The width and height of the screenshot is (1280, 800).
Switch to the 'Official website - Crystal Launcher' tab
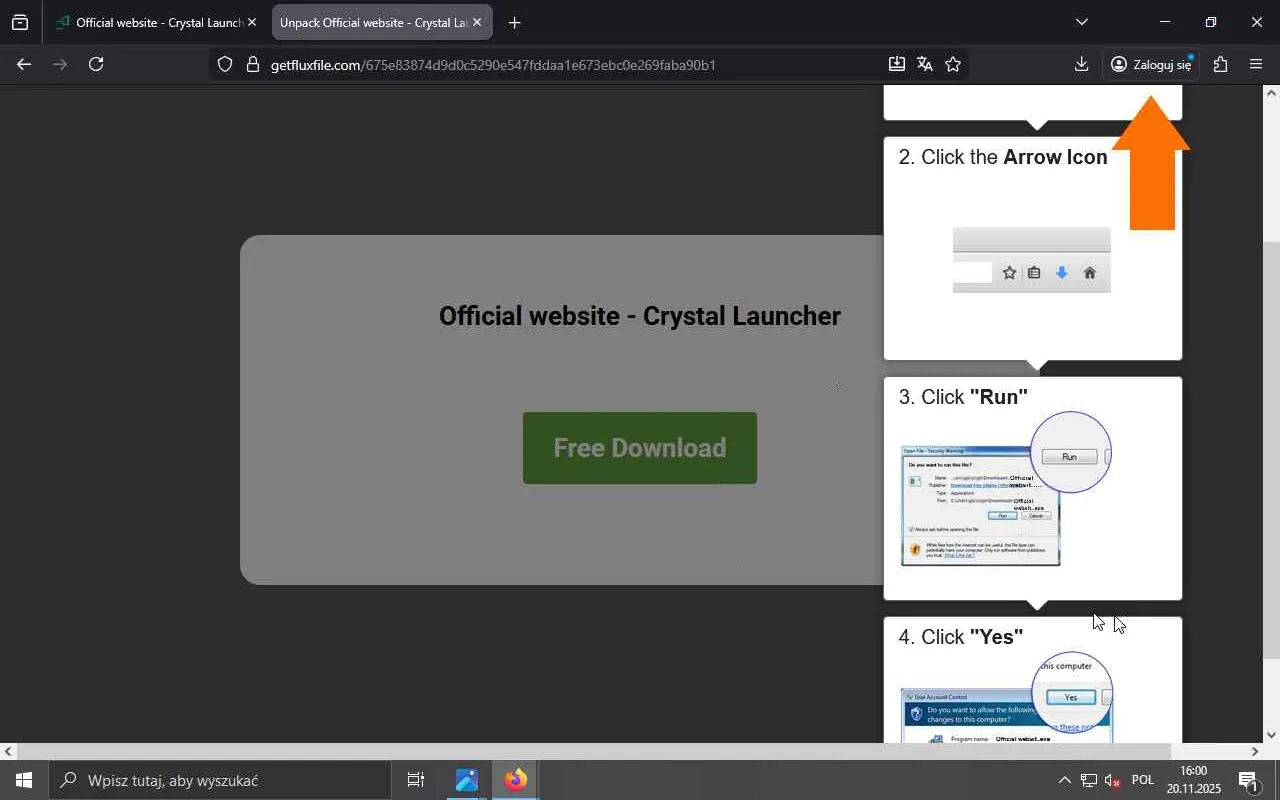click(156, 22)
